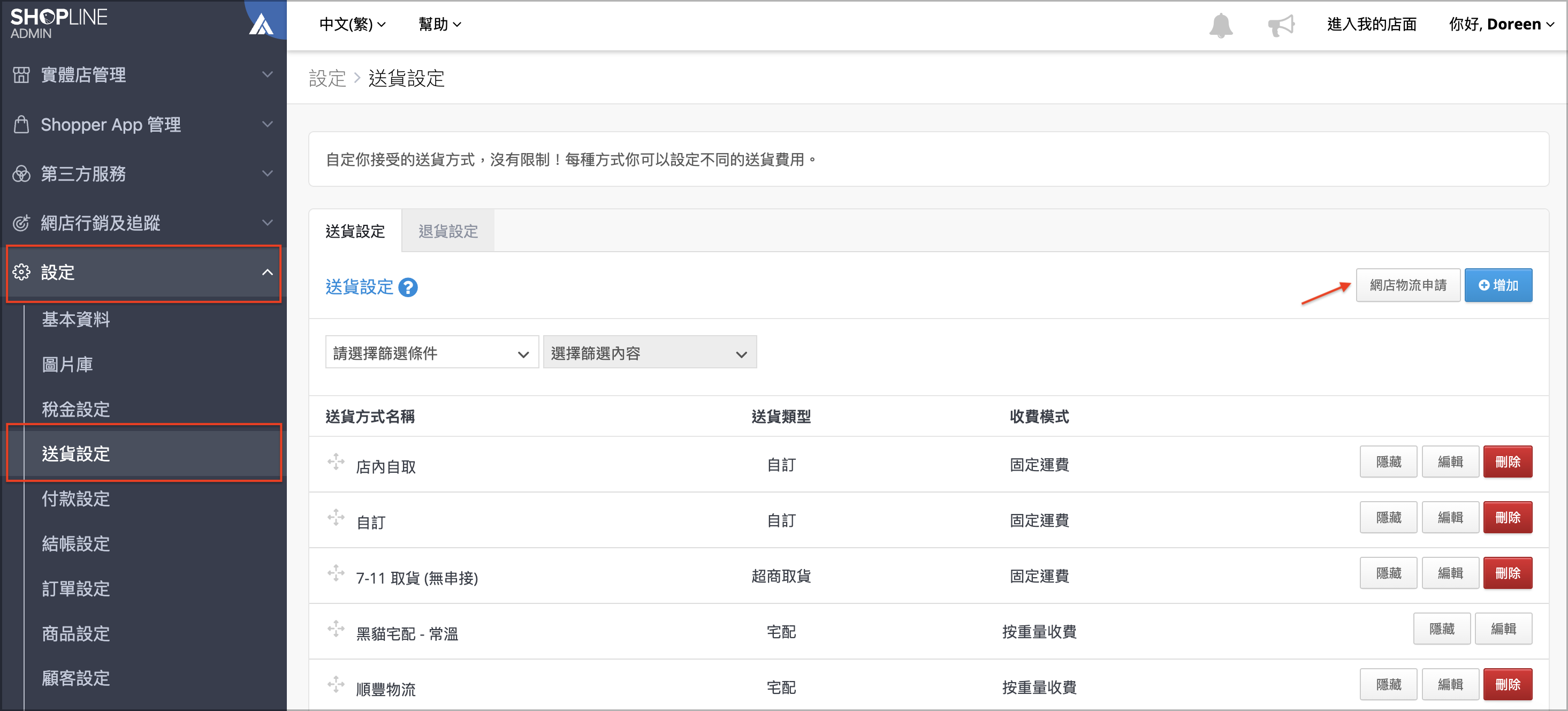Click drag handle for 順豐物流 row
This screenshot has height=711, width=1568.
click(x=336, y=684)
